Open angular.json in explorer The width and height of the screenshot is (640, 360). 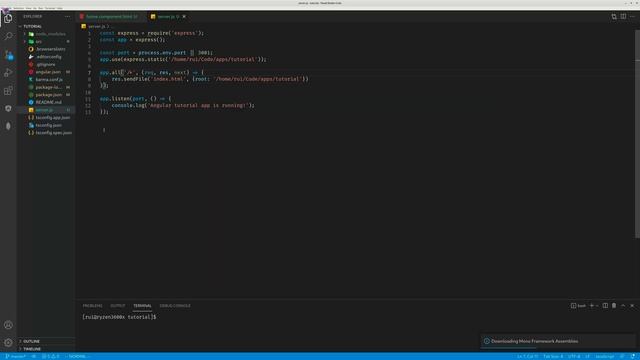[x=47, y=72]
